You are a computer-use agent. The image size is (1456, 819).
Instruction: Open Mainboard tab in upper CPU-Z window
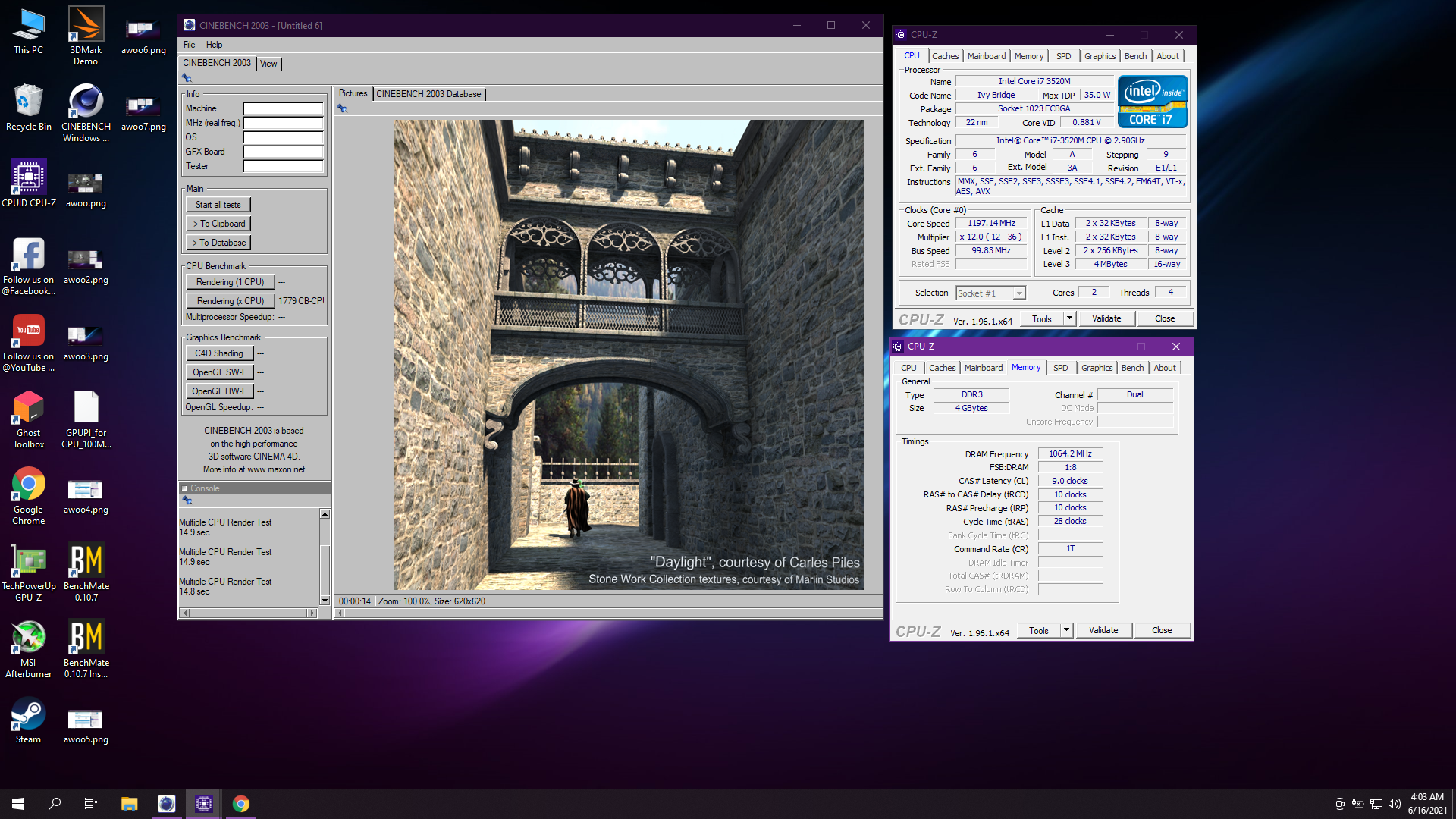[x=986, y=56]
